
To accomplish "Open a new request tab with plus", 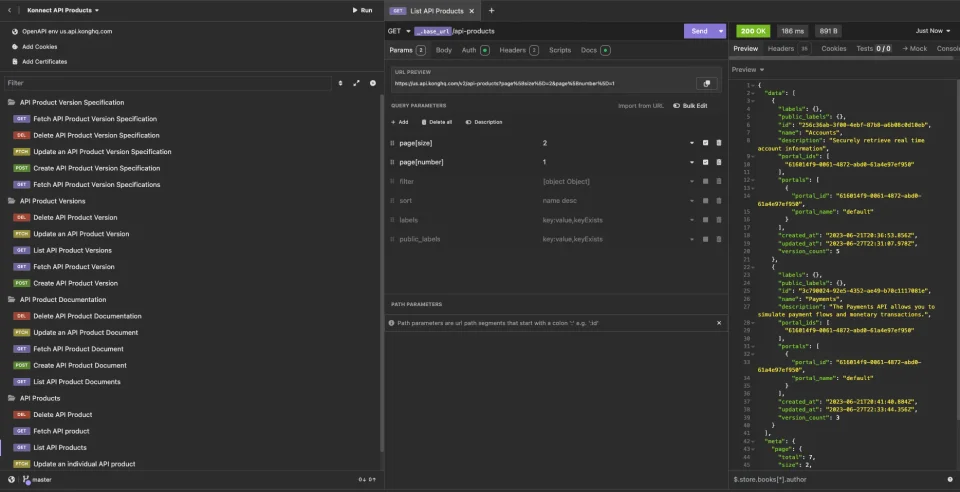I will 491,10.
